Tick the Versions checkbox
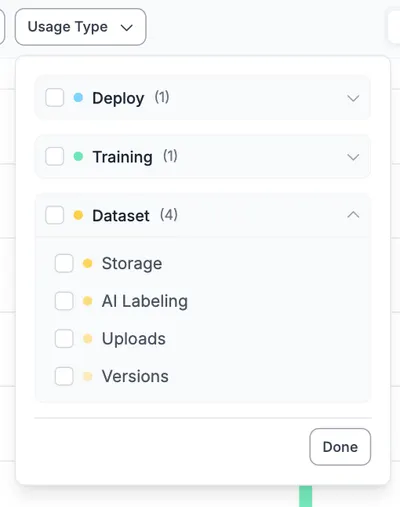Image resolution: width=400 pixels, height=507 pixels. [x=64, y=376]
